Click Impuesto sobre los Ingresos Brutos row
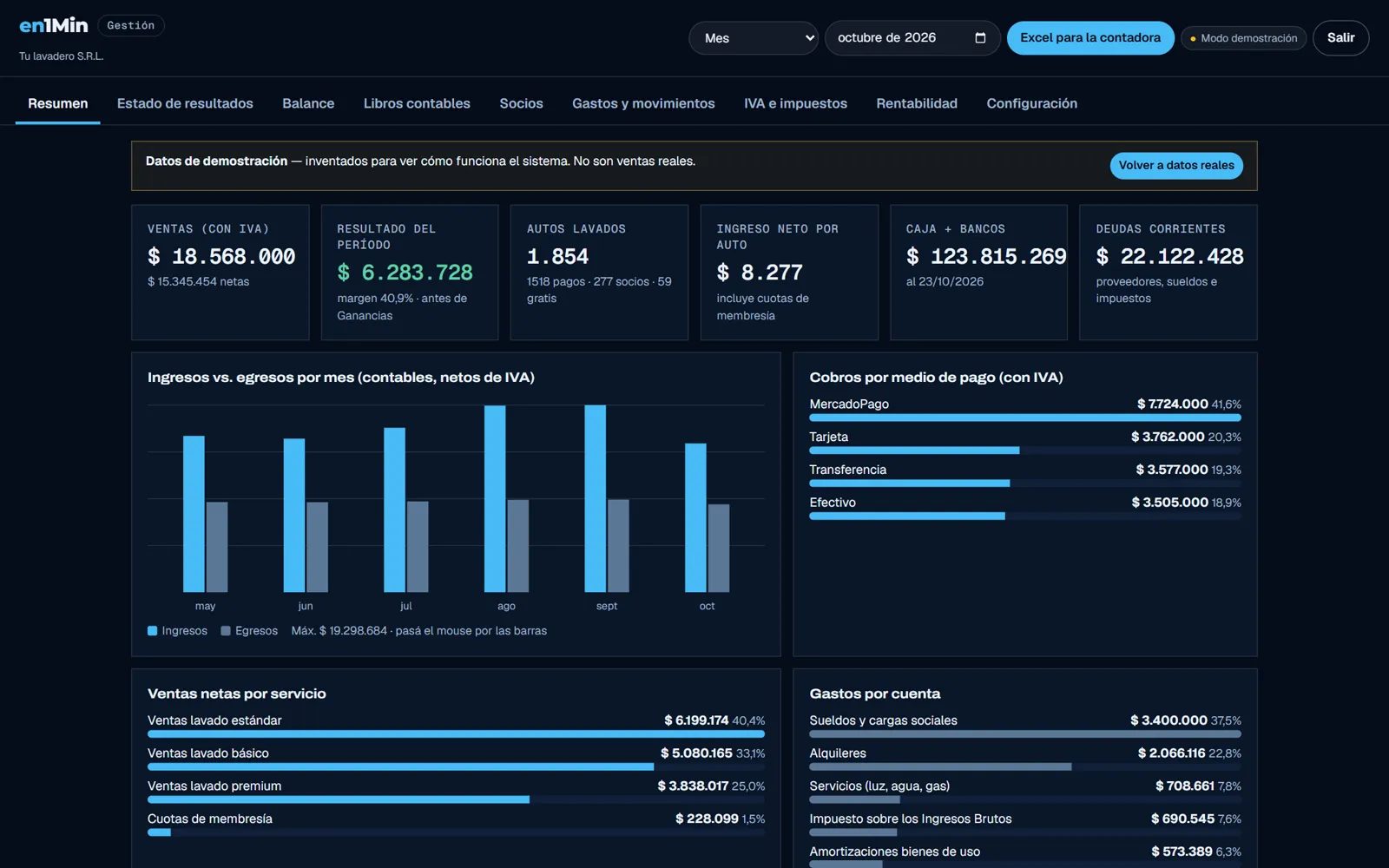Viewport: 1389px width, 868px height. point(1025,824)
